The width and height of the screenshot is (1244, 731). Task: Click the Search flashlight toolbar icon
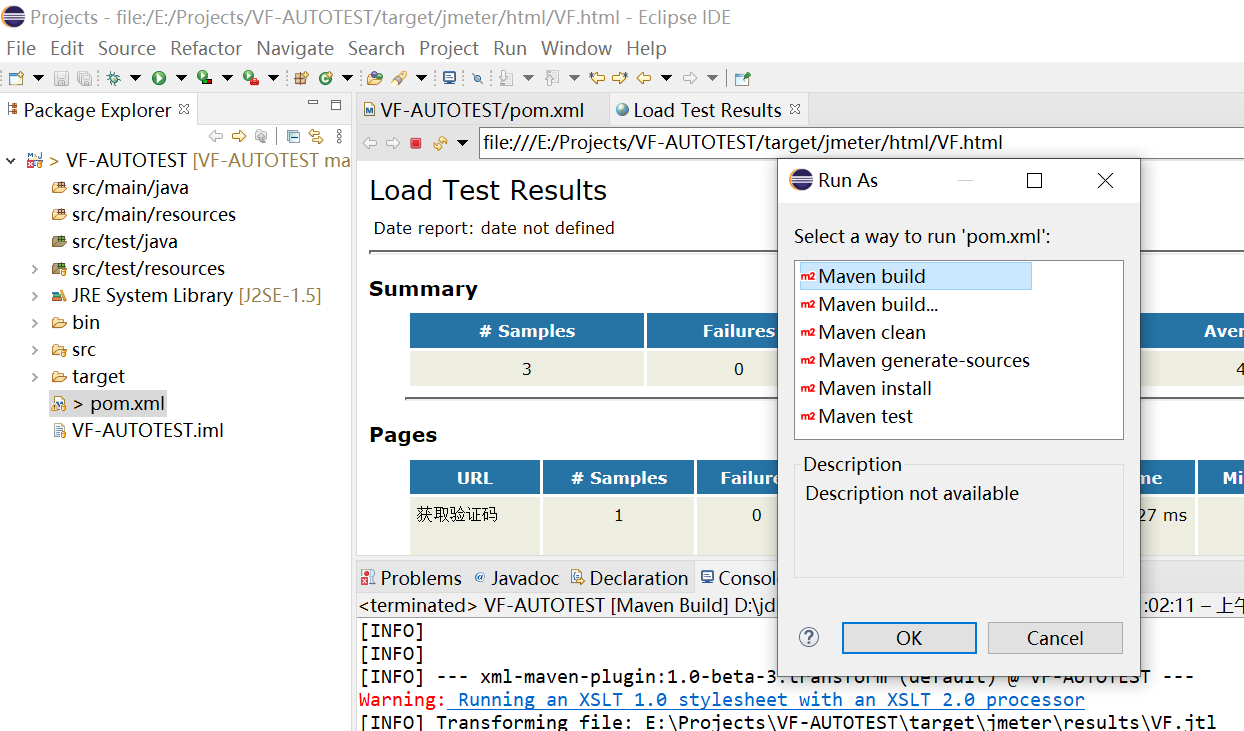399,78
